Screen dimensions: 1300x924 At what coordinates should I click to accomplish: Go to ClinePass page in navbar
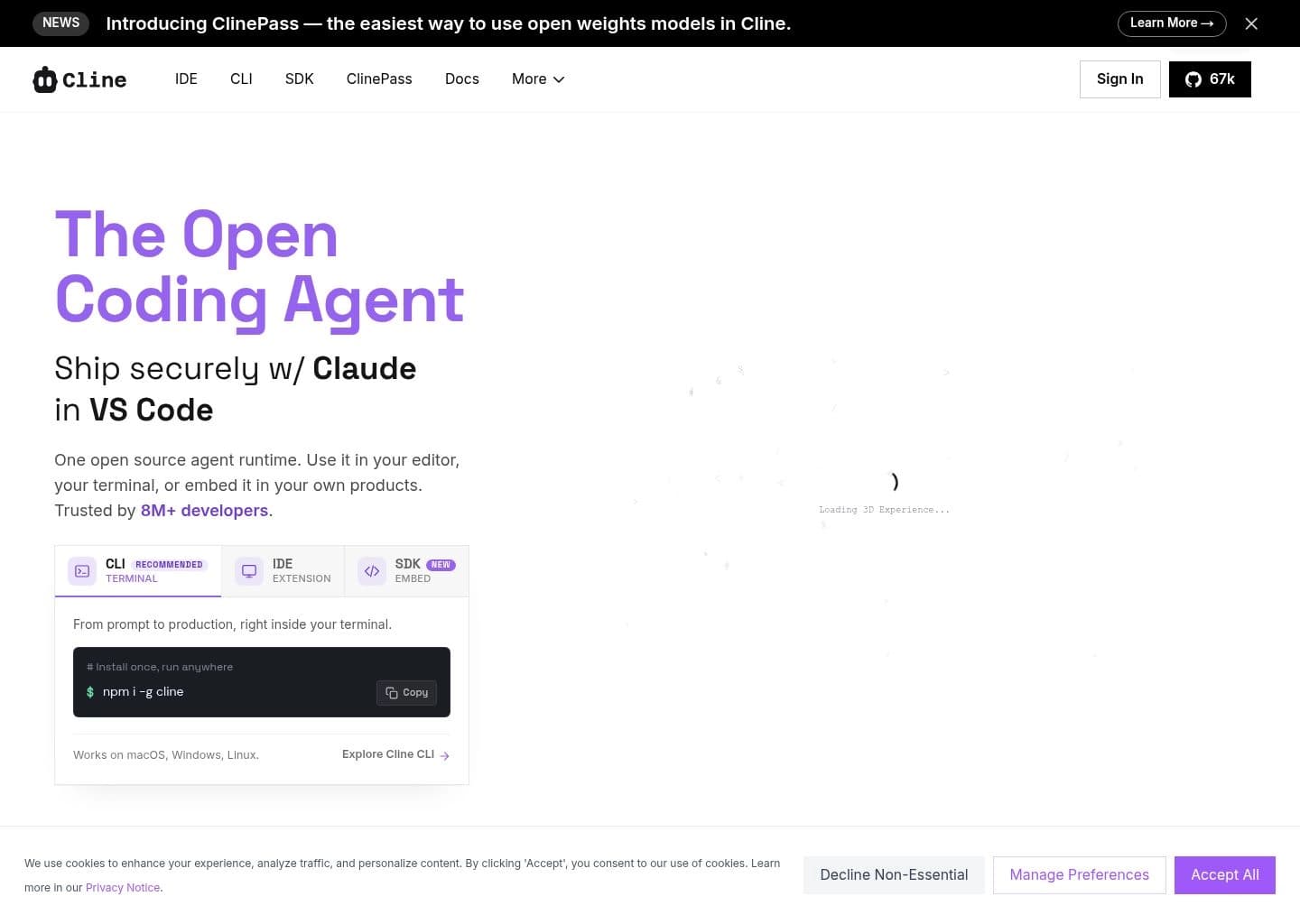[x=379, y=79]
